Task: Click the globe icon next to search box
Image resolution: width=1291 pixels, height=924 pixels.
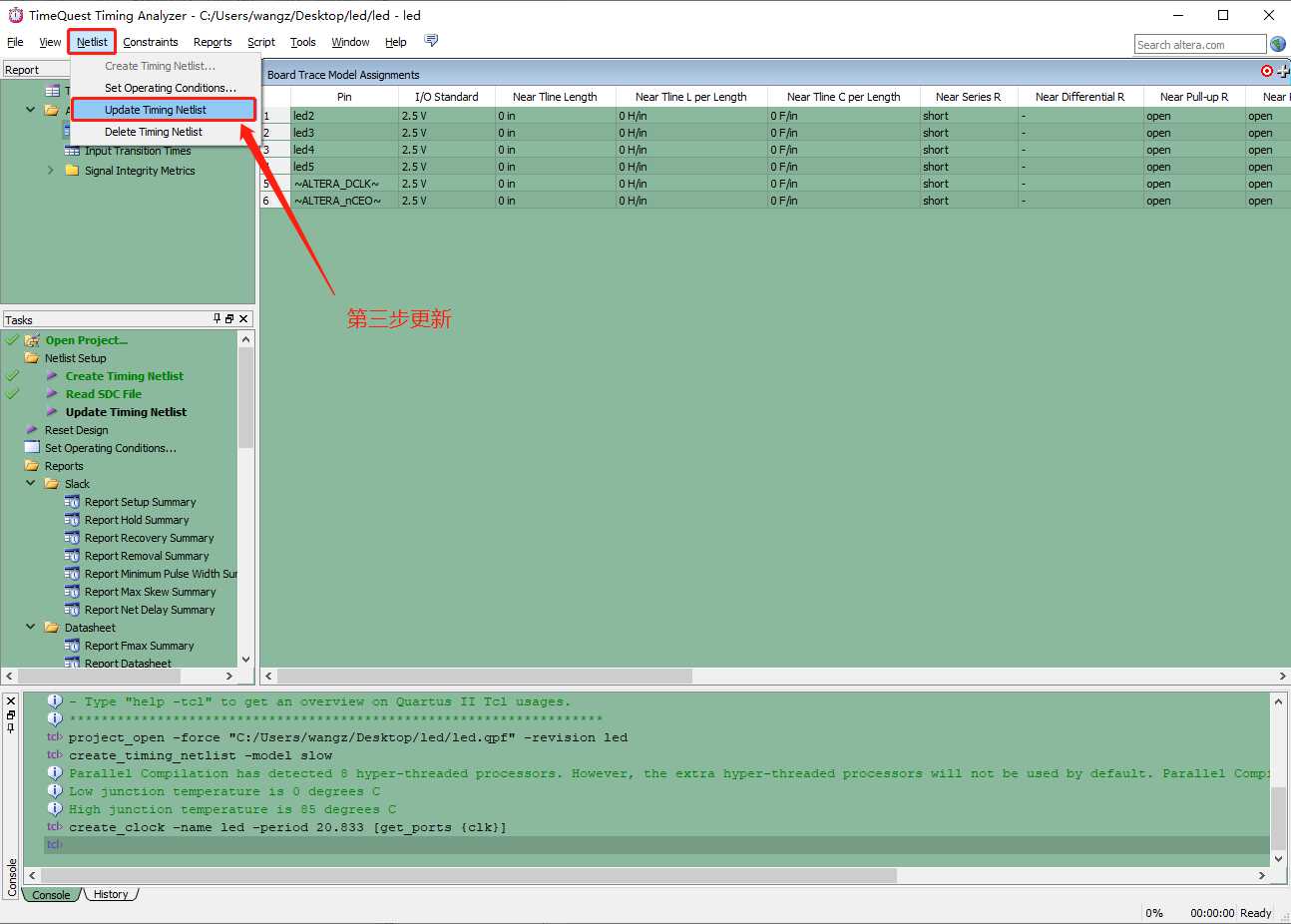Action: tap(1278, 44)
